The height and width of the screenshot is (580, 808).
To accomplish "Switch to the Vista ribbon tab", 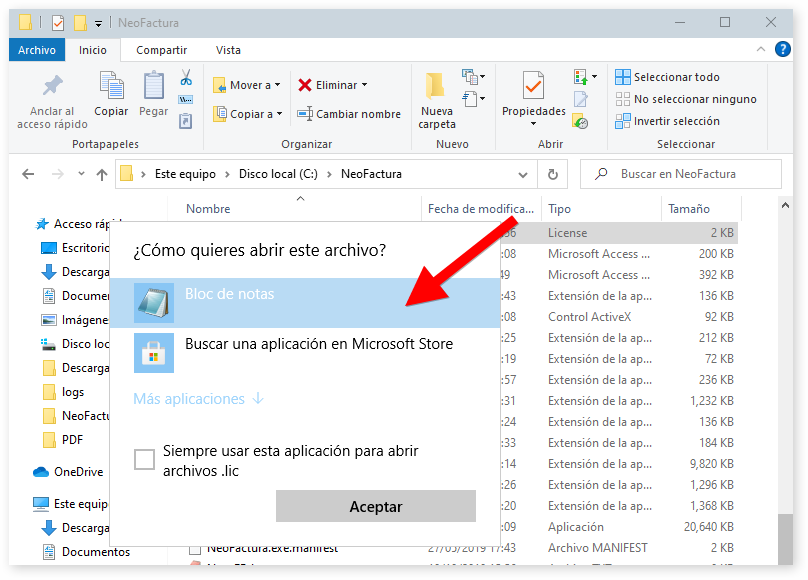I will pyautogui.click(x=228, y=50).
